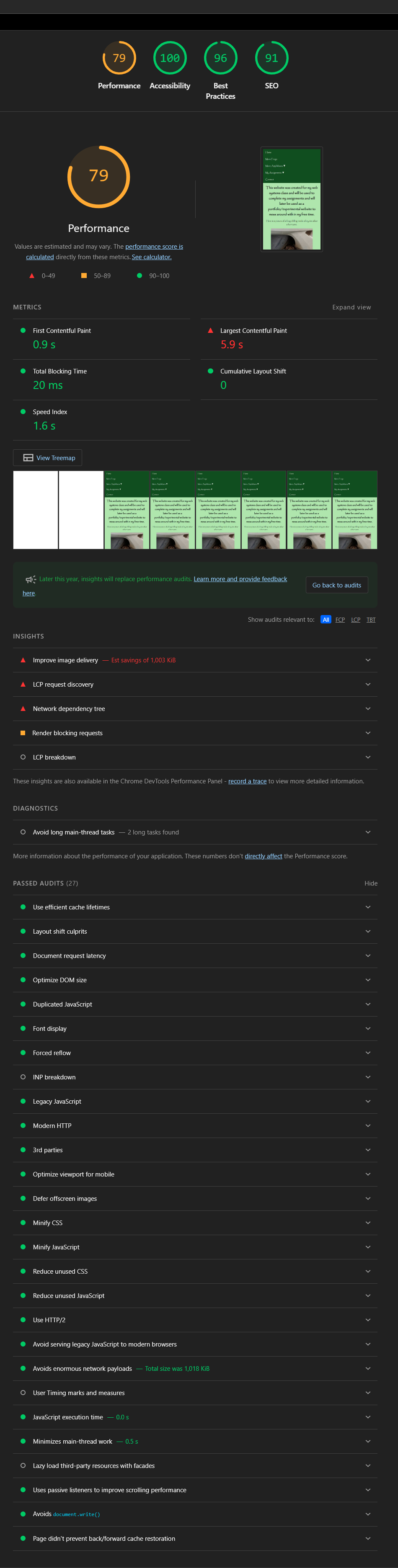
Task: Click the megaphone icon in insights notice
Action: pos(31,579)
